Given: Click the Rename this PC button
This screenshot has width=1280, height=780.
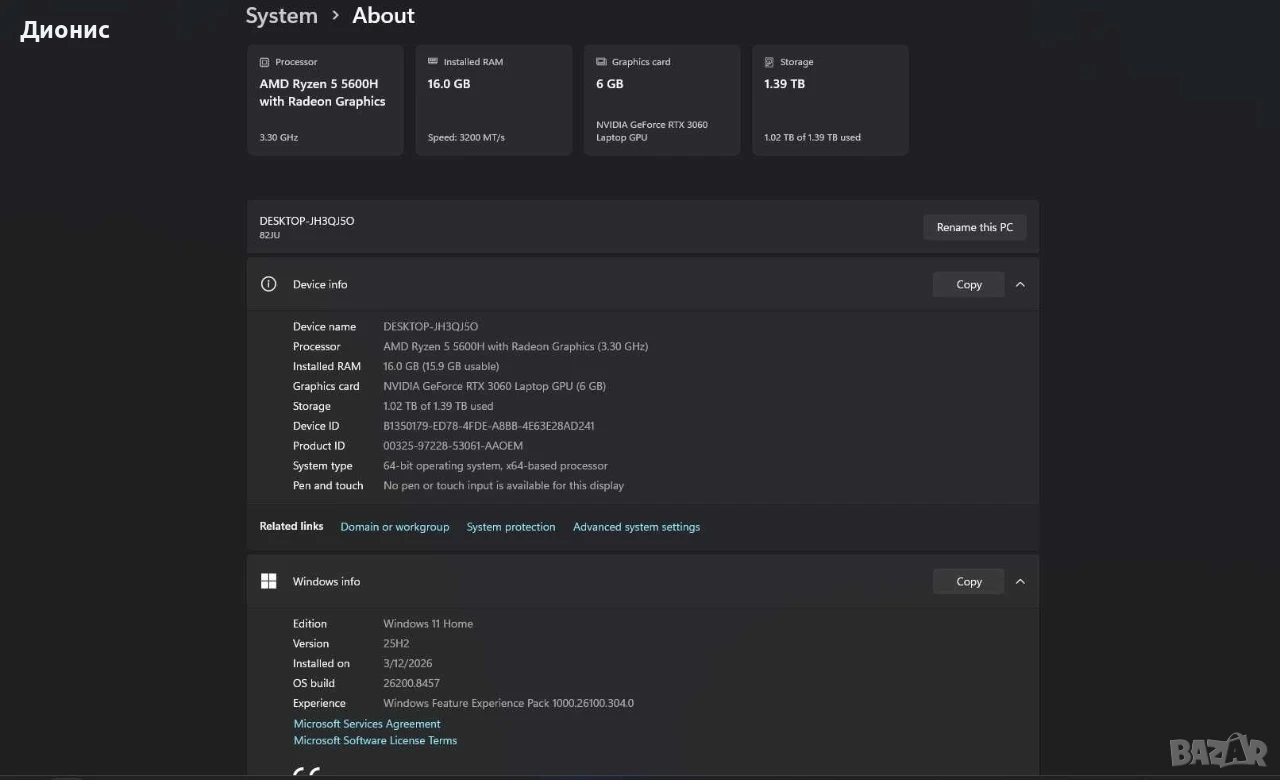Looking at the screenshot, I should coord(974,227).
